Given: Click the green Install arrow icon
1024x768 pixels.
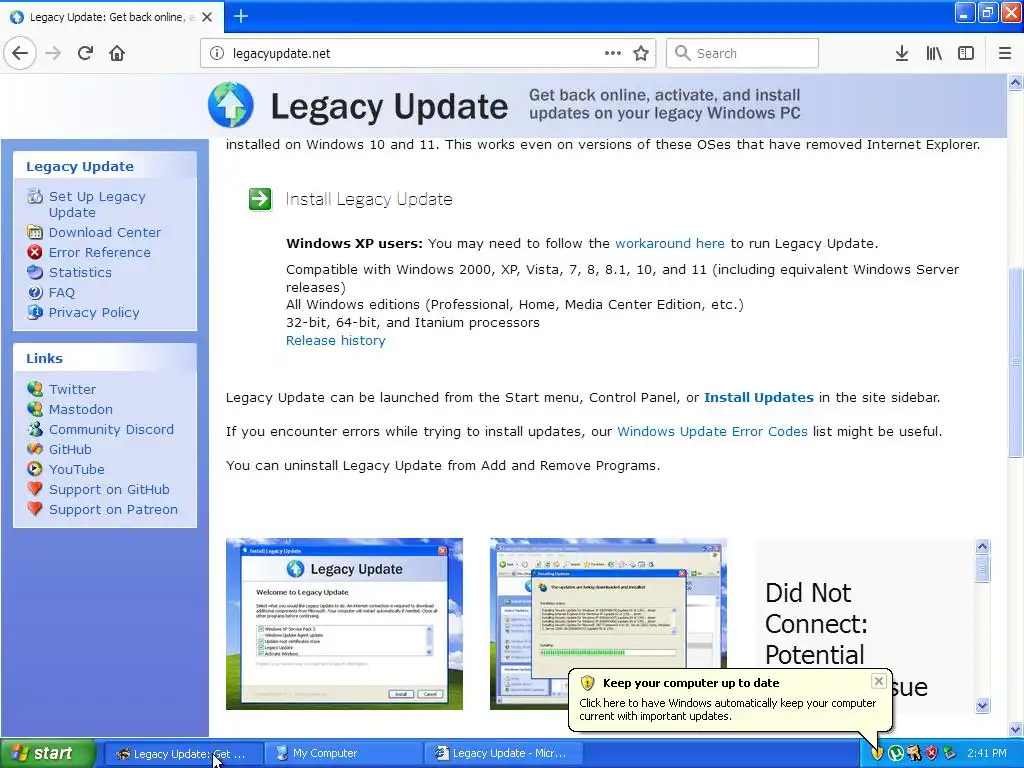Looking at the screenshot, I should pyautogui.click(x=260, y=199).
